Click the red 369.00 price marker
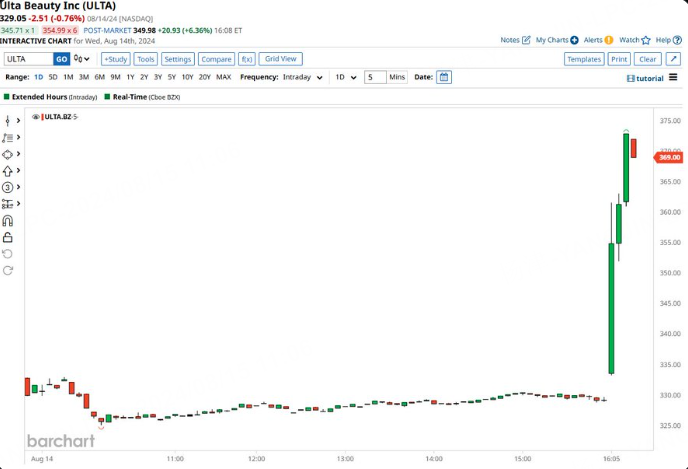 click(x=668, y=158)
